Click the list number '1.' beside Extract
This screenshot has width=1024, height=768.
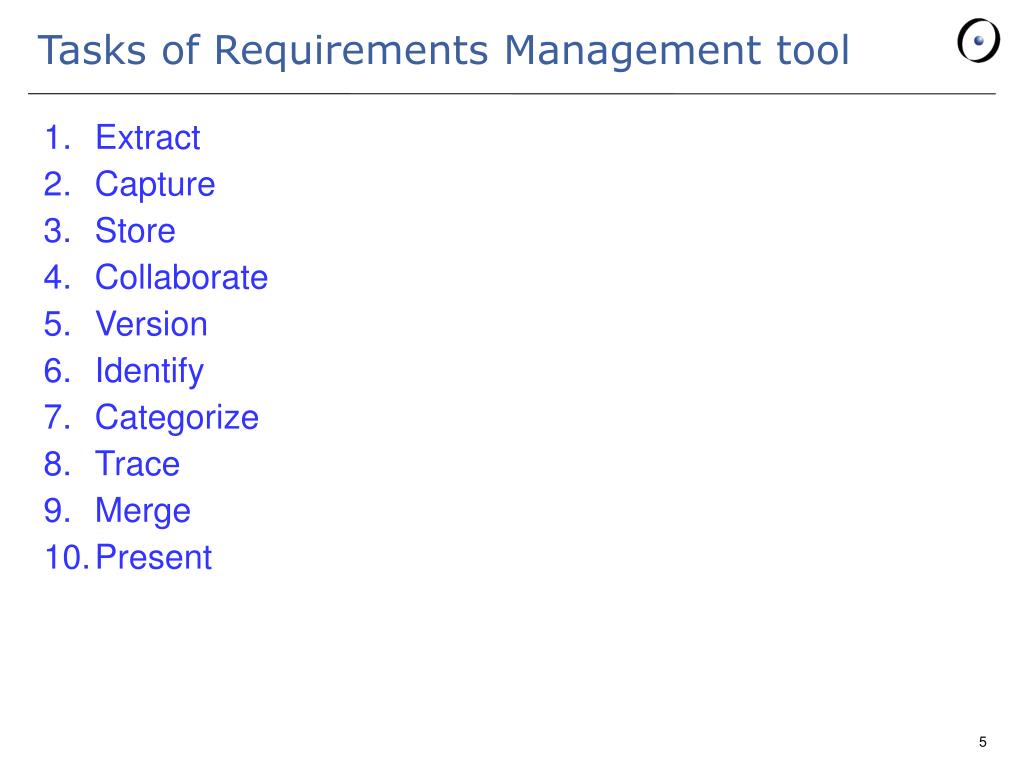pyautogui.click(x=57, y=138)
